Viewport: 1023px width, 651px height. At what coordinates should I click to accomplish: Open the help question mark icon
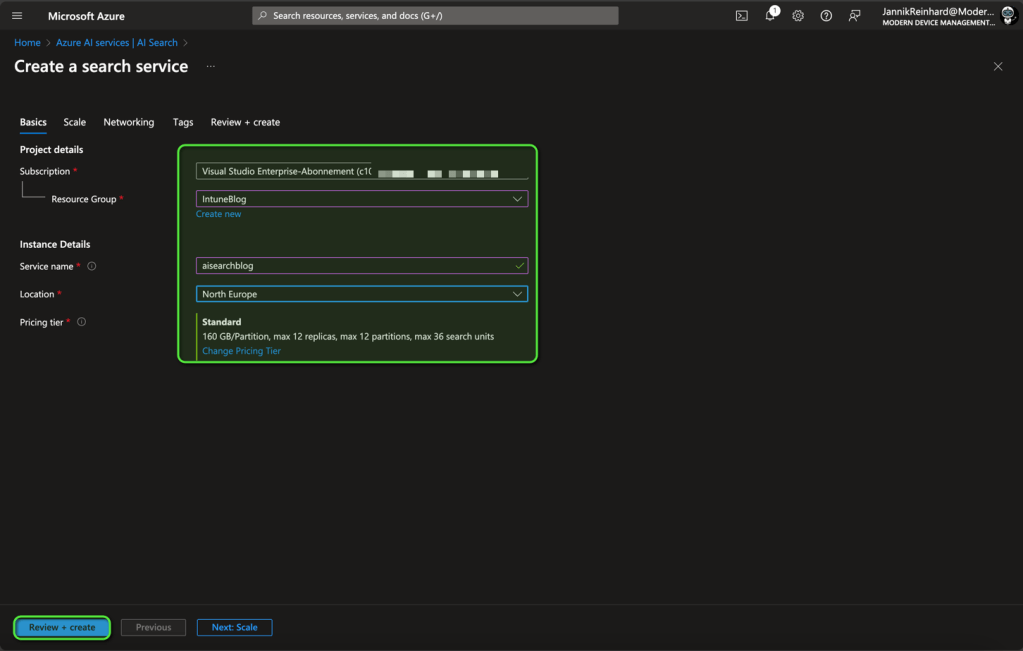click(x=826, y=16)
